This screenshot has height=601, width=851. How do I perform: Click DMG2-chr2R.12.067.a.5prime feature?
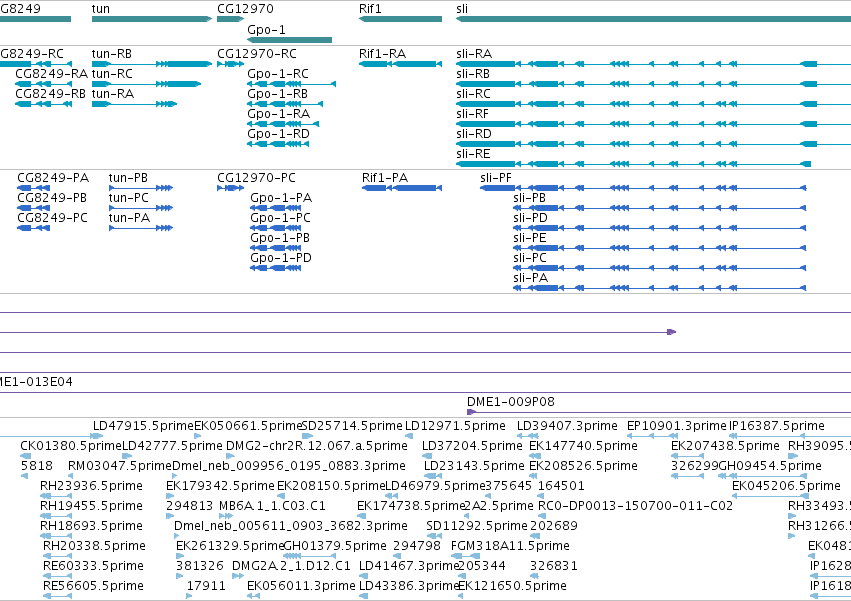coord(230,456)
